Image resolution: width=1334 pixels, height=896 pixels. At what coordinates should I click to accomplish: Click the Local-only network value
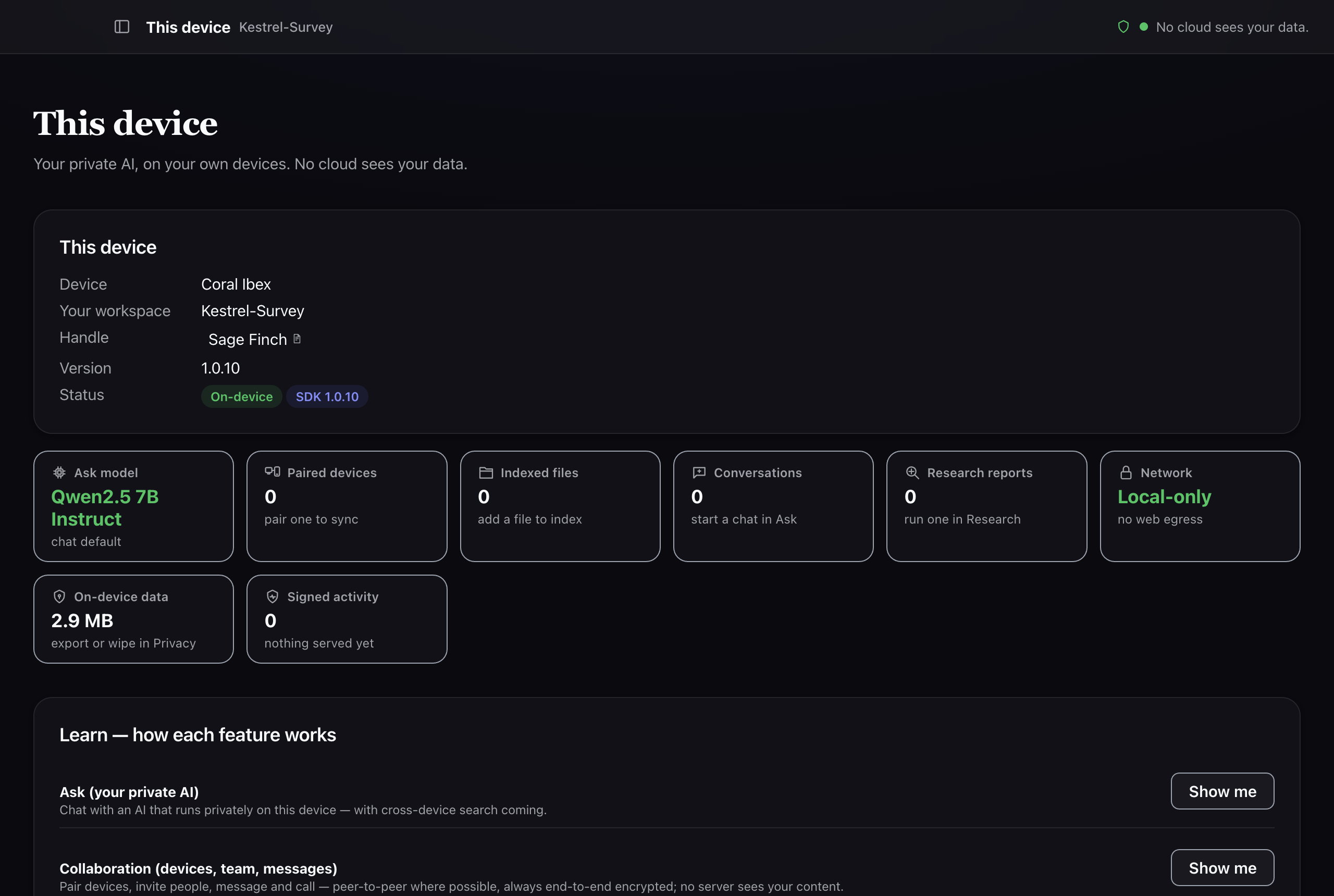pos(1164,496)
